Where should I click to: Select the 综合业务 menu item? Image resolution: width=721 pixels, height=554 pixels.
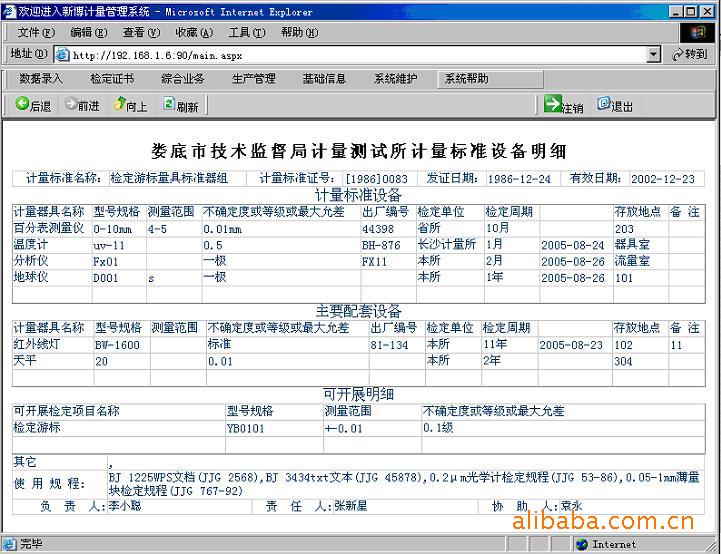182,79
